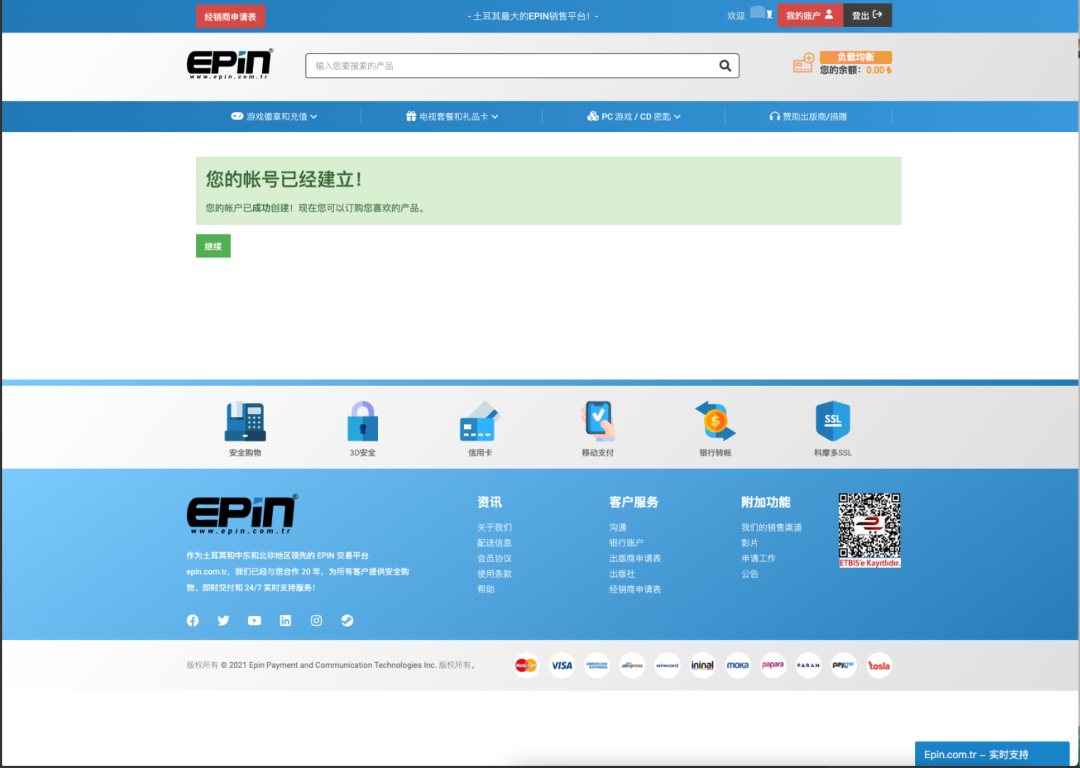
Task: Open 我的账户 account button
Action: tap(810, 15)
